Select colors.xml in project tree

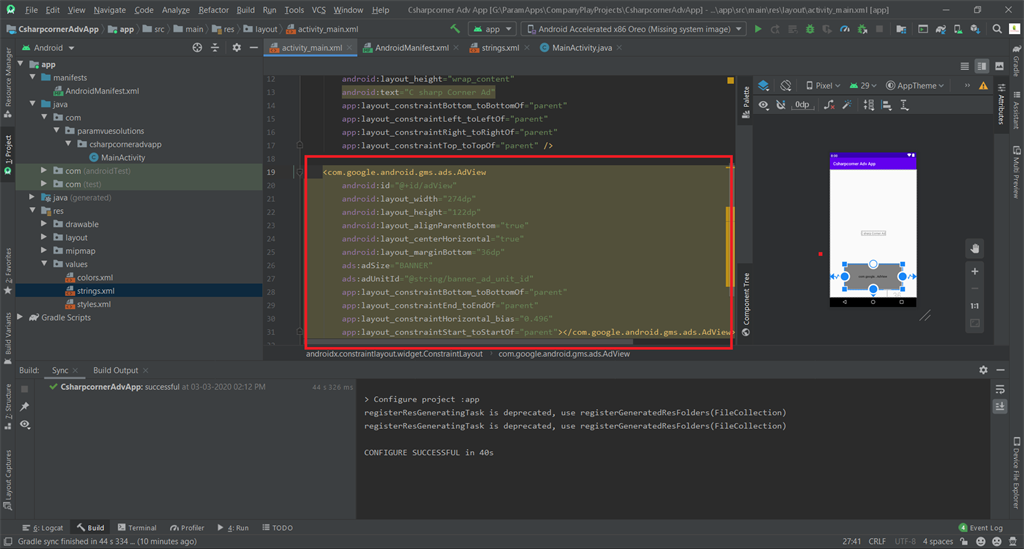(95, 277)
